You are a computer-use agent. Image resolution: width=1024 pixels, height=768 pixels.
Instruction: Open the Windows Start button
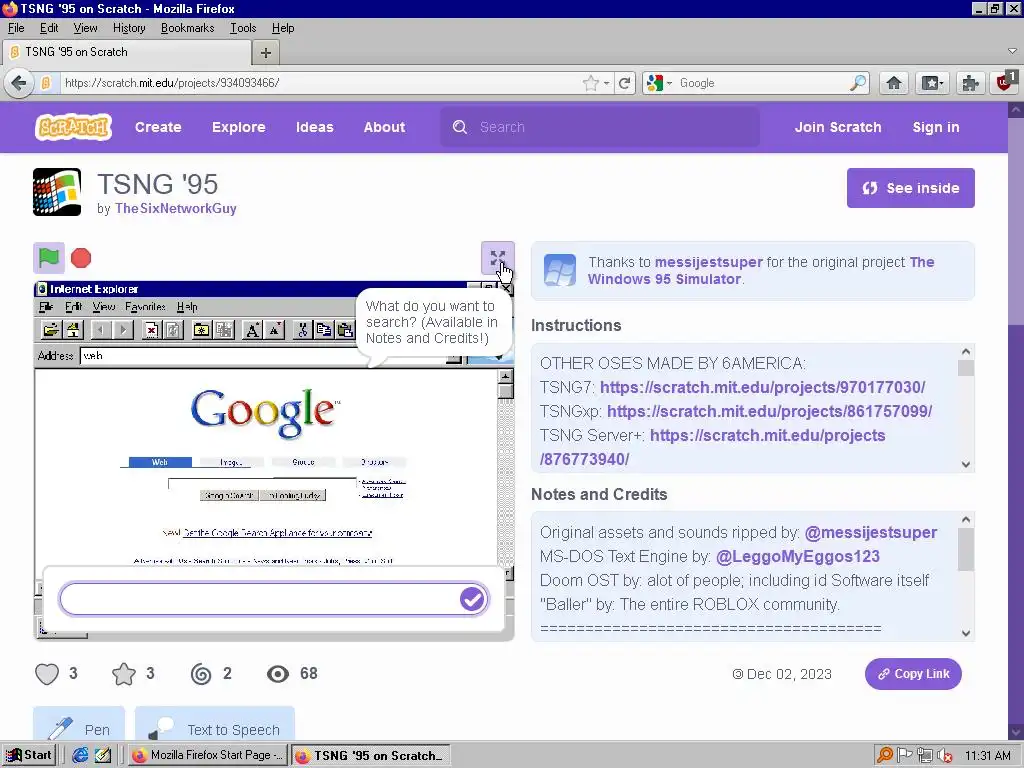point(29,755)
